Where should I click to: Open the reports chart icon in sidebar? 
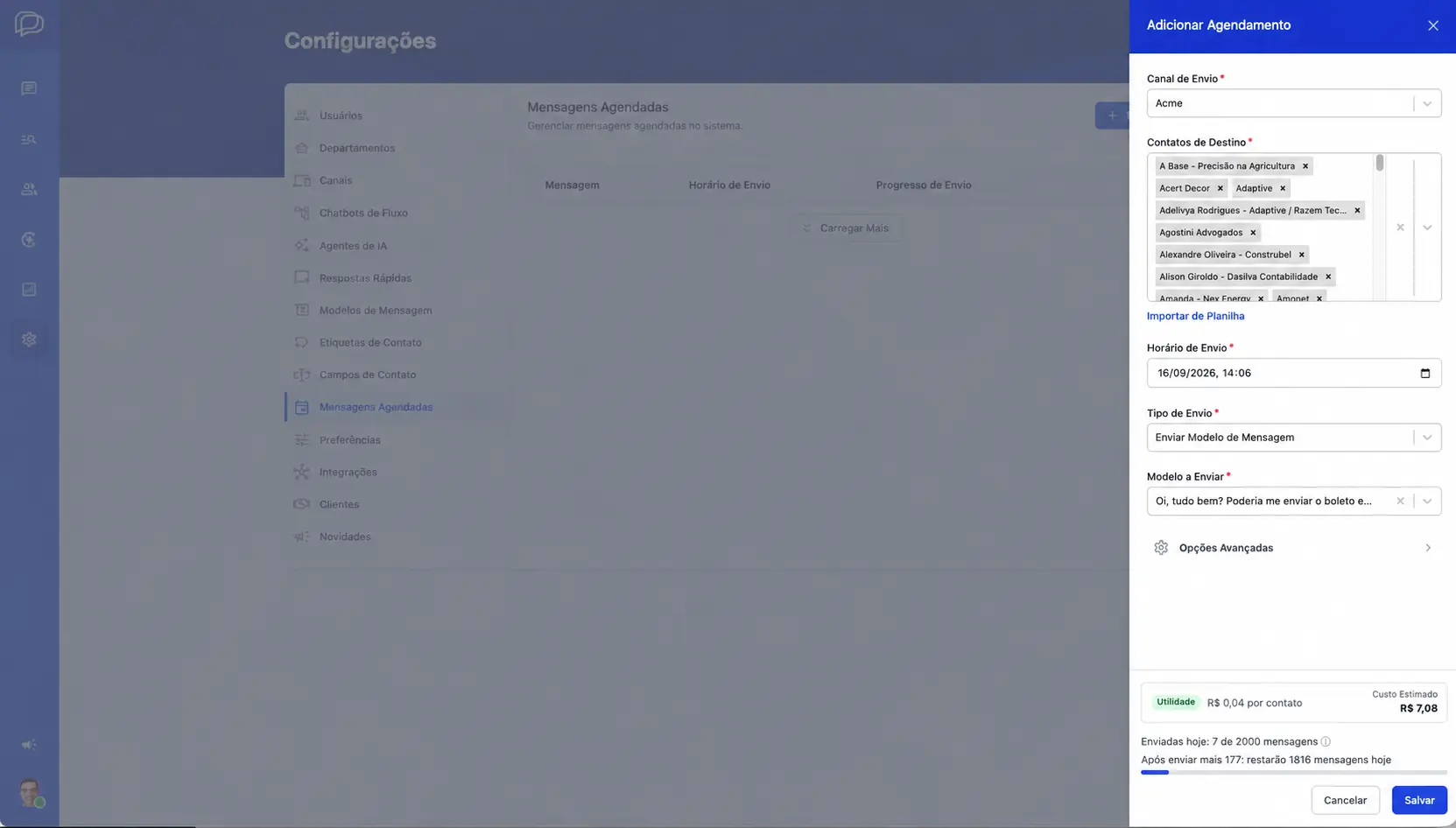pyautogui.click(x=29, y=289)
